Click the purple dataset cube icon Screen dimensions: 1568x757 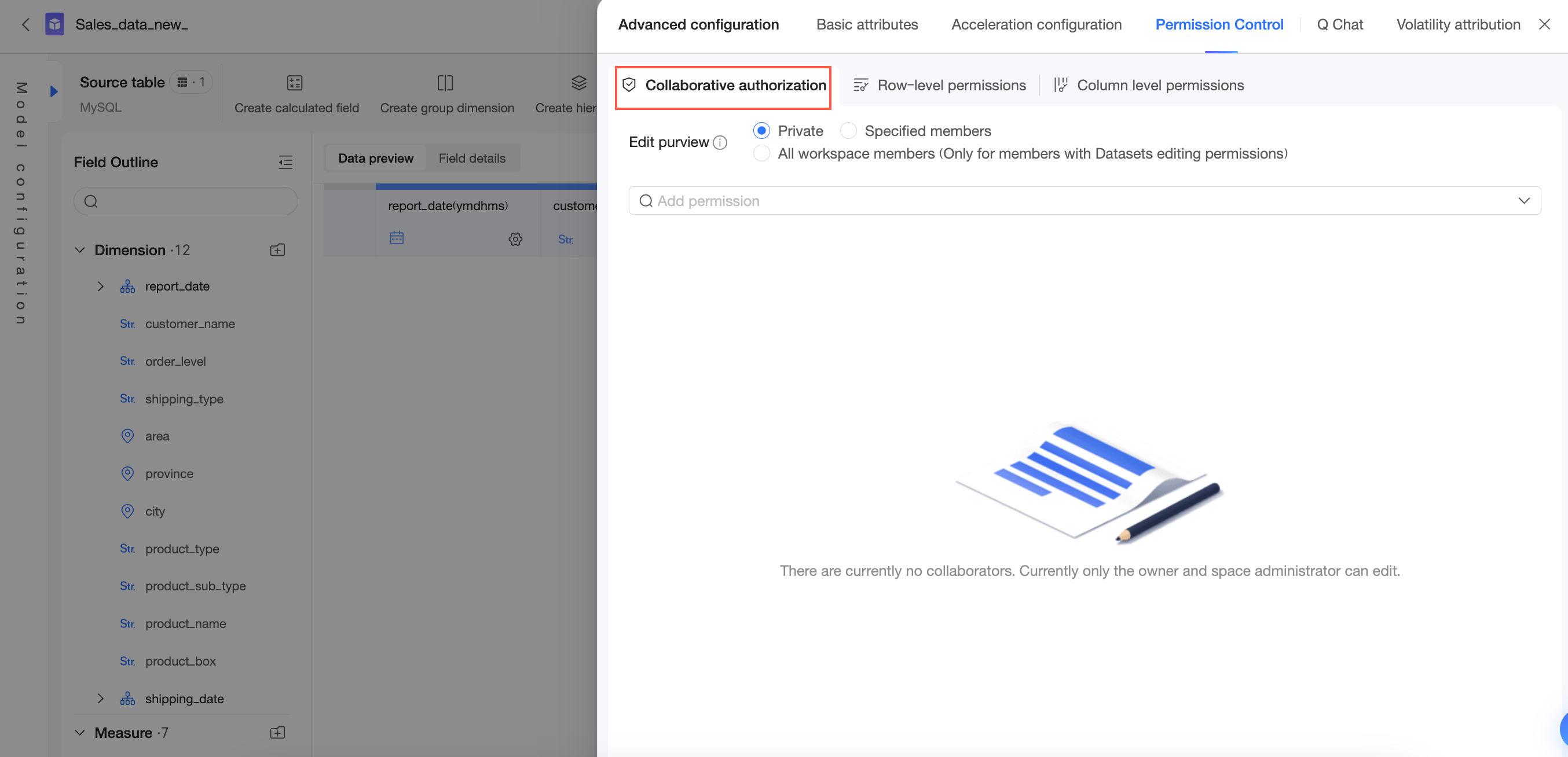coord(55,24)
